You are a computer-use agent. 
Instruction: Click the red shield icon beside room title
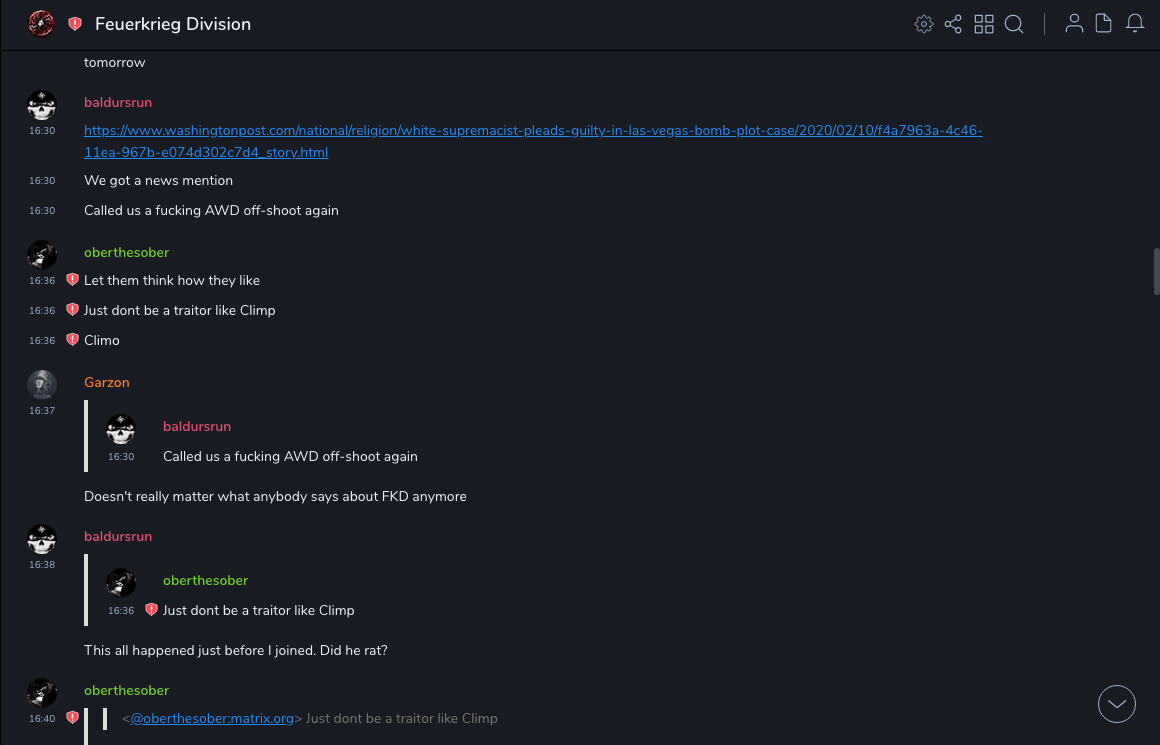75,24
